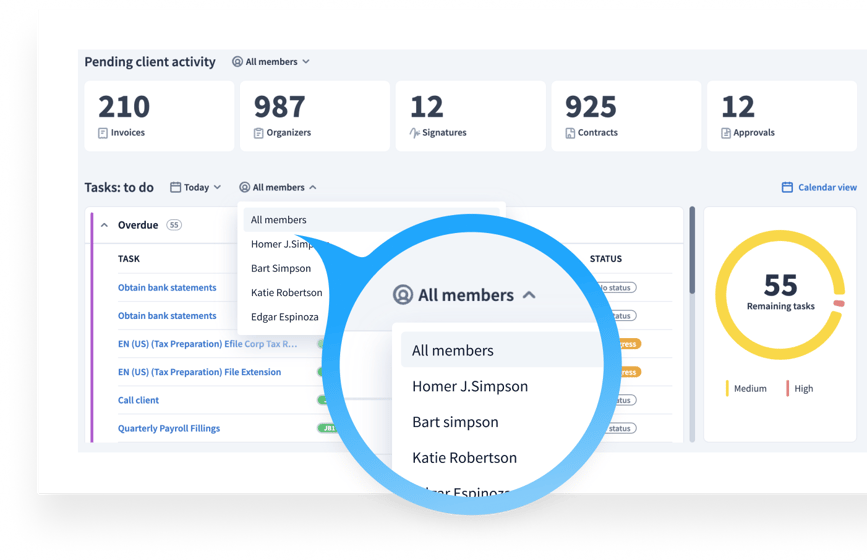Click the Approvals document icon

click(x=726, y=133)
